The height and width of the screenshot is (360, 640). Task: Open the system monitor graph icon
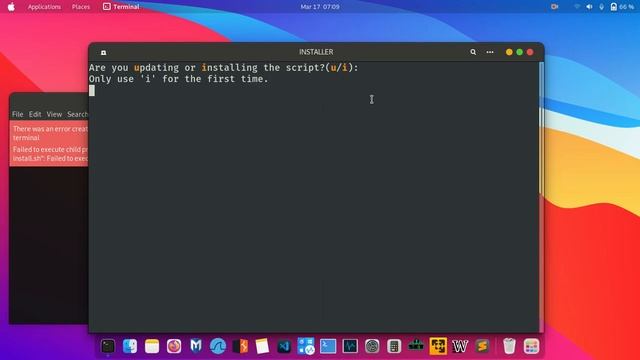pos(350,346)
